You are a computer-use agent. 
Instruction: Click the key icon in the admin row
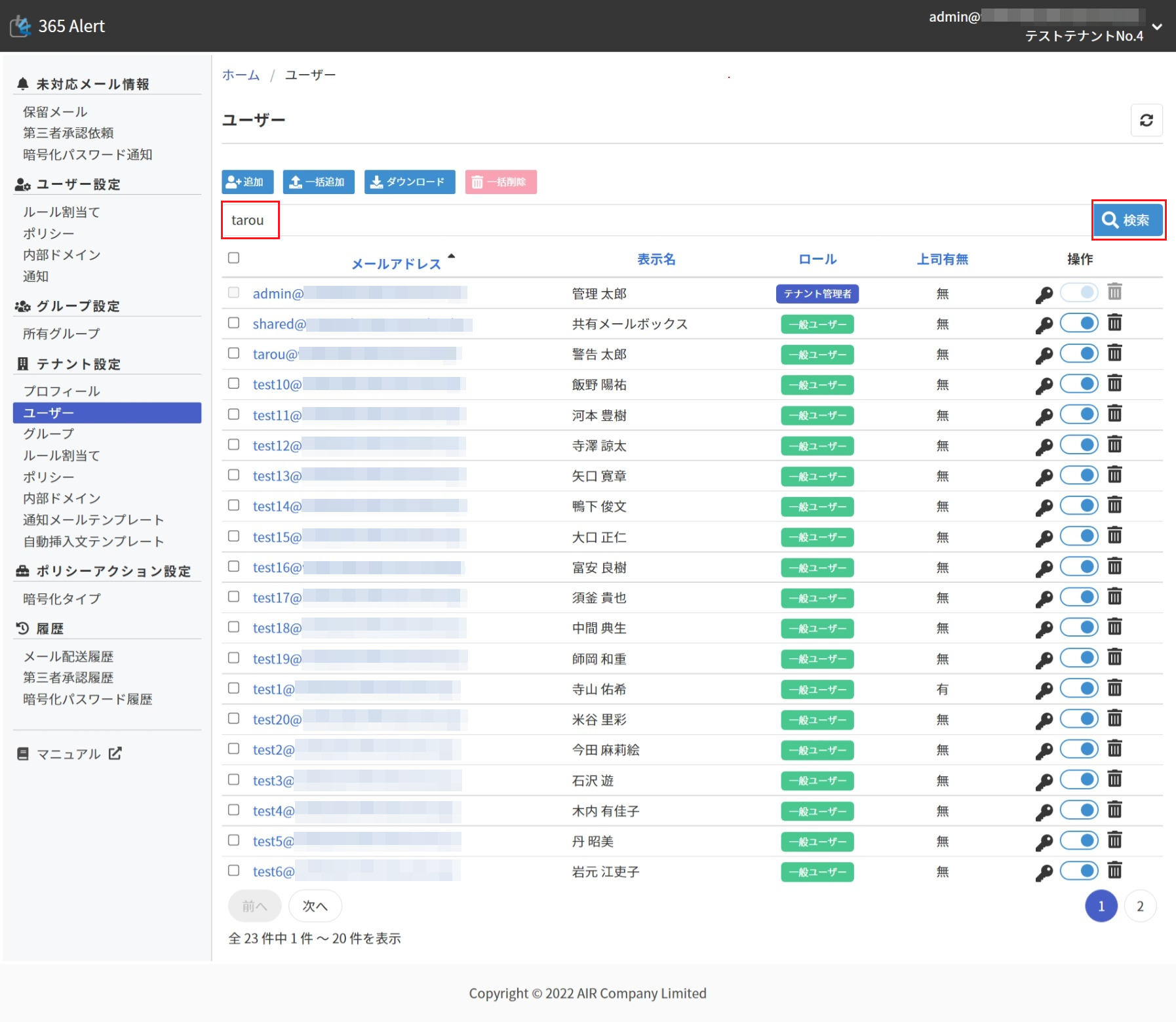coord(1044,295)
